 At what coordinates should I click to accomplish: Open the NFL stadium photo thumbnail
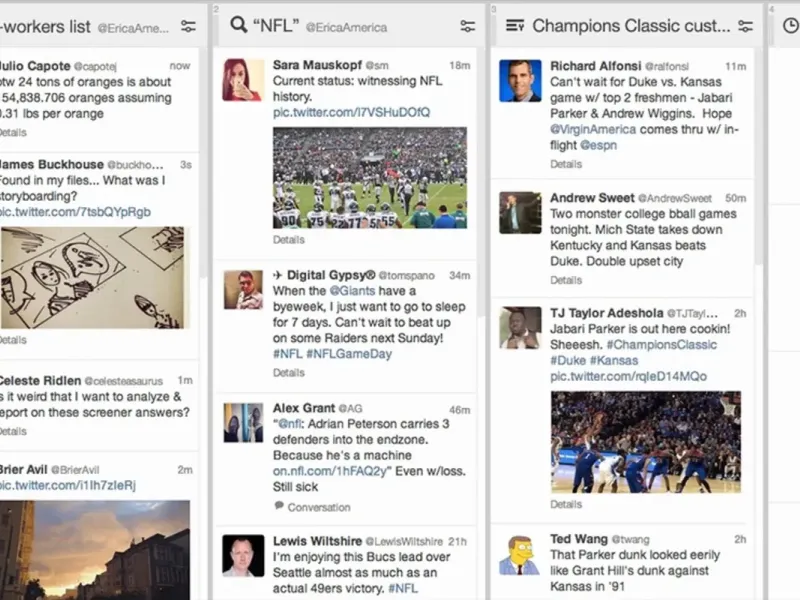coord(369,177)
